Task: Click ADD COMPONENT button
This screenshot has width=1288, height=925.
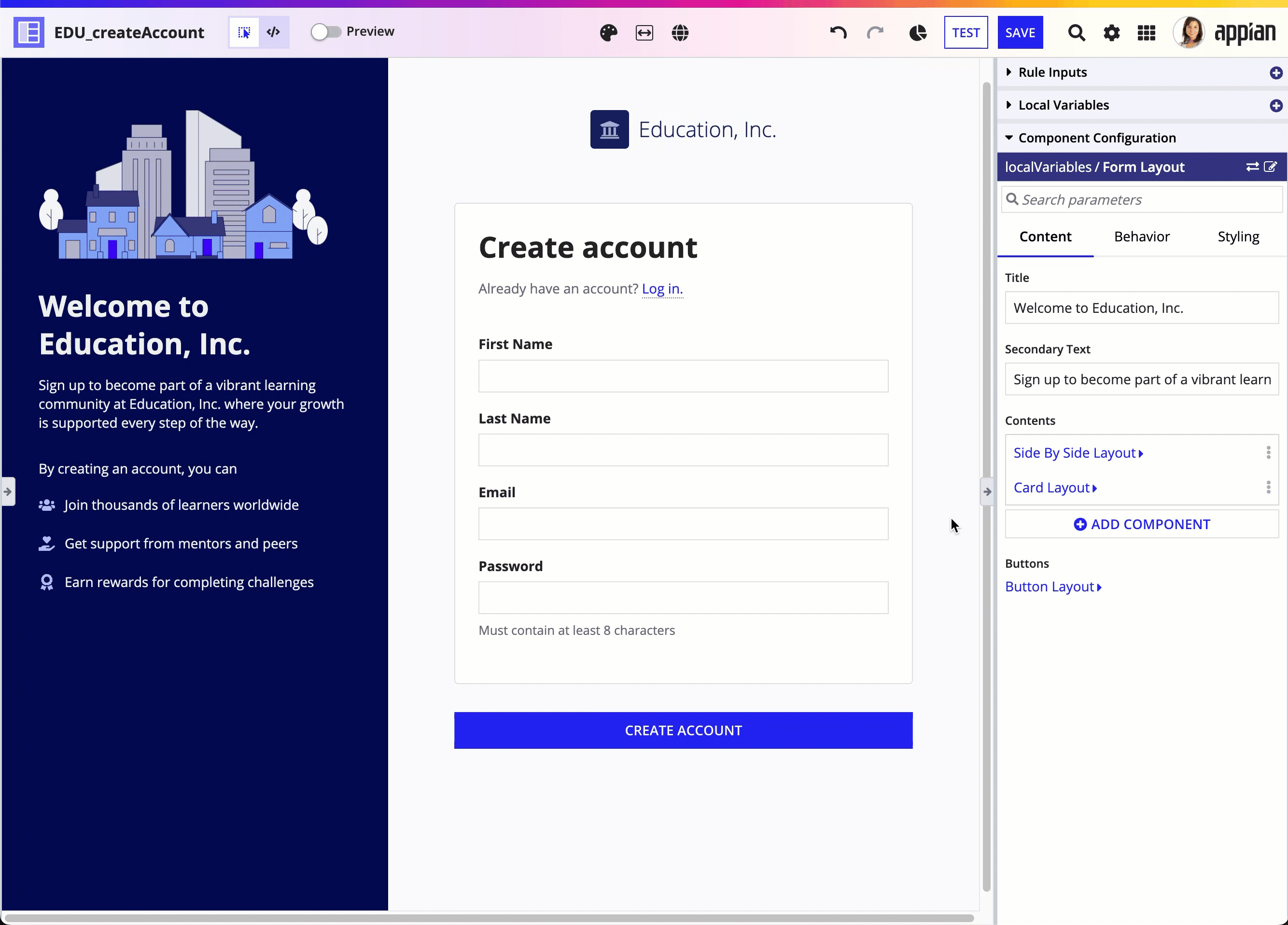Action: coord(1141,524)
